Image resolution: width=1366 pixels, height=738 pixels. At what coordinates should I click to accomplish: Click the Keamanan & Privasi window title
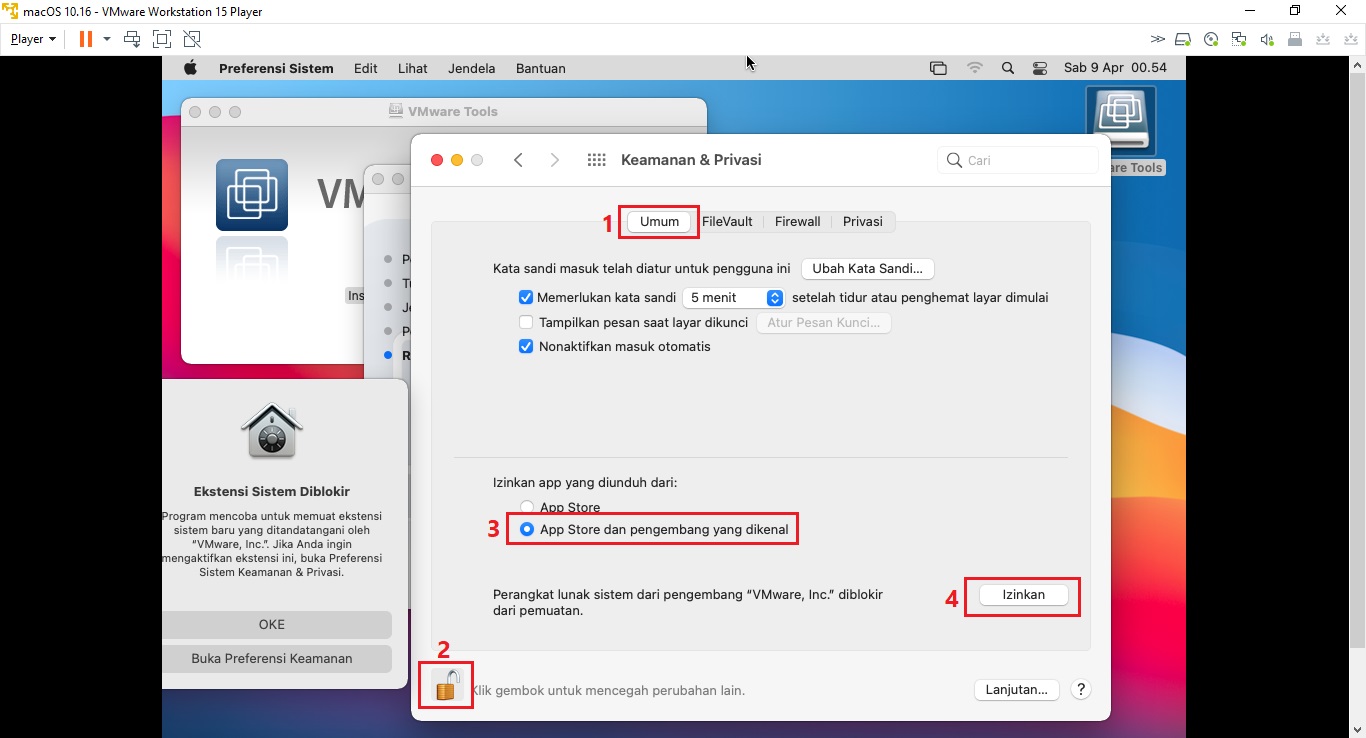pyautogui.click(x=691, y=160)
